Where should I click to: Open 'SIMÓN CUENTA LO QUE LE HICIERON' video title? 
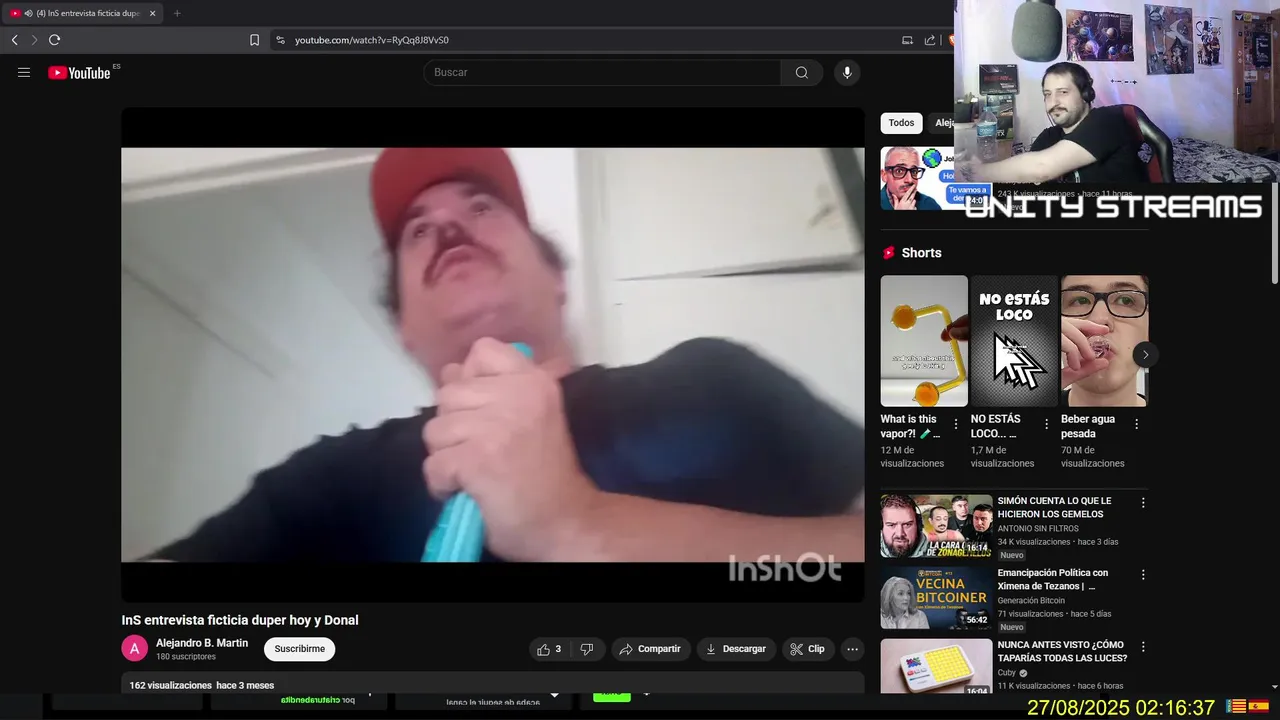1054,507
